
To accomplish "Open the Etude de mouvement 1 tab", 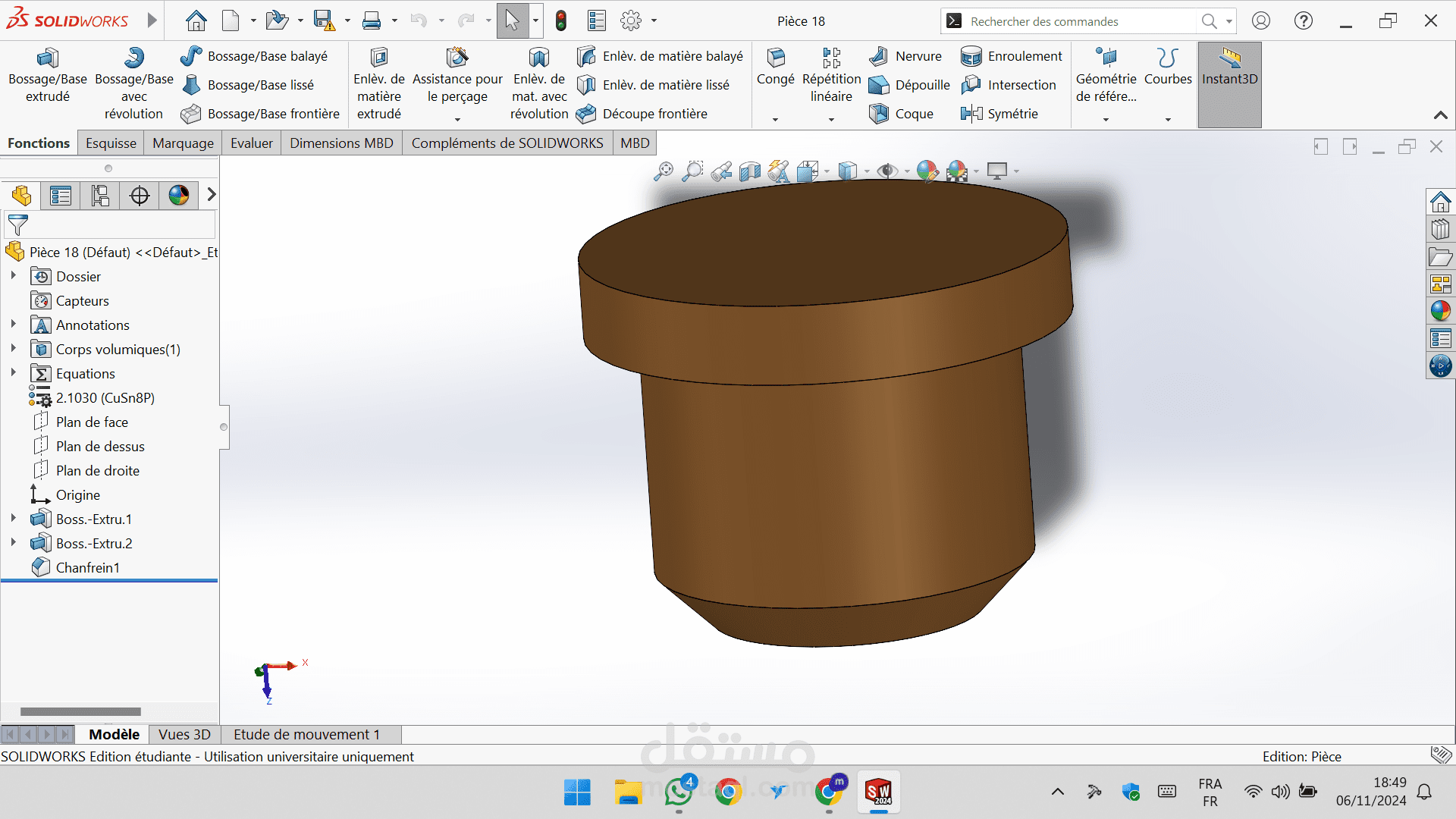I will point(306,734).
